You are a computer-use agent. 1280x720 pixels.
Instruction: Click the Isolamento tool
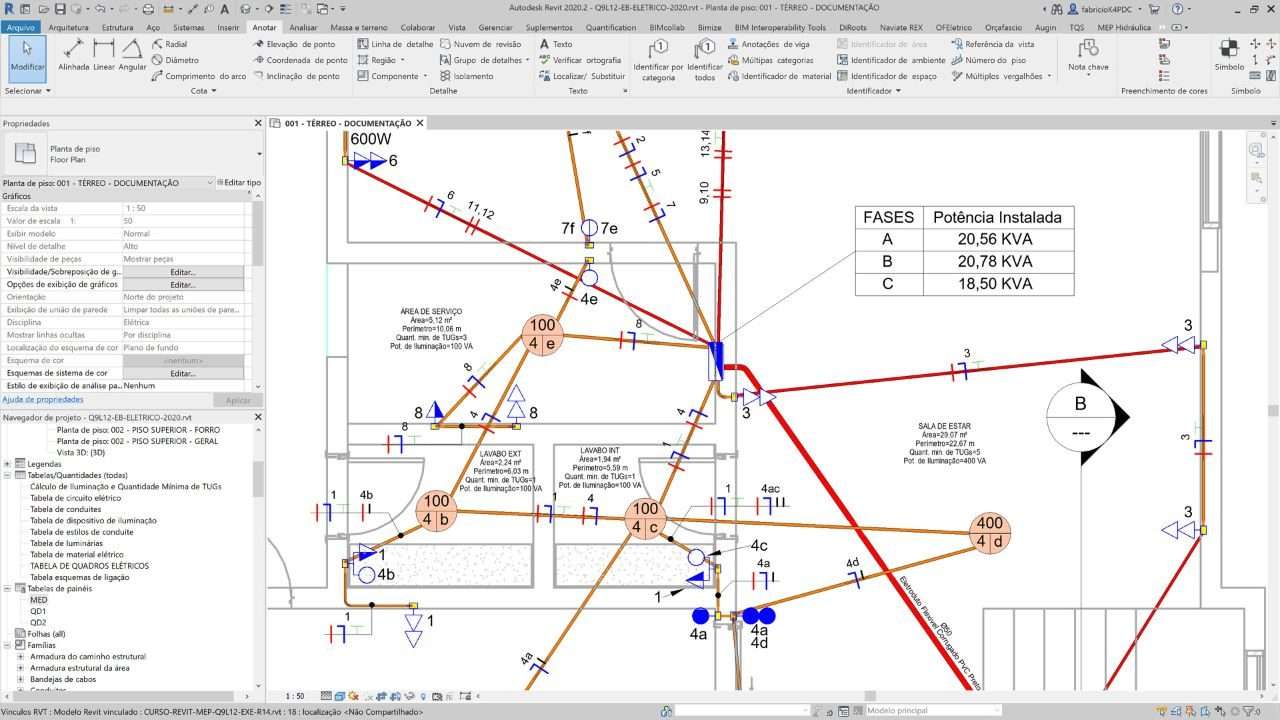(466, 76)
